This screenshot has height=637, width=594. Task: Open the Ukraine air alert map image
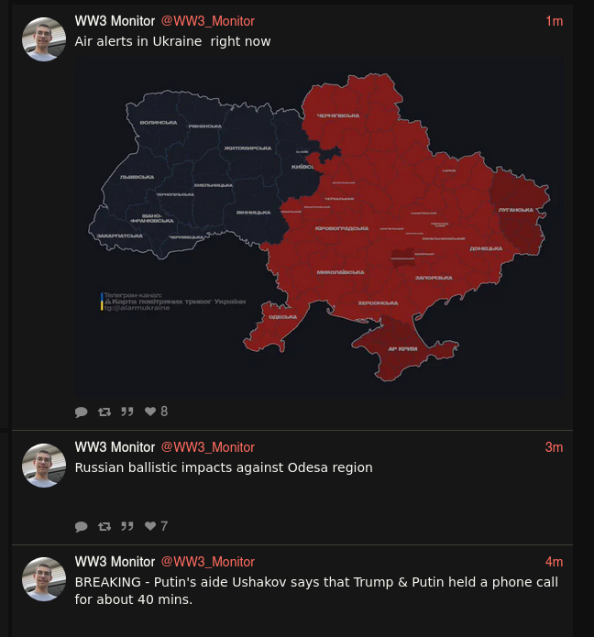click(x=319, y=227)
